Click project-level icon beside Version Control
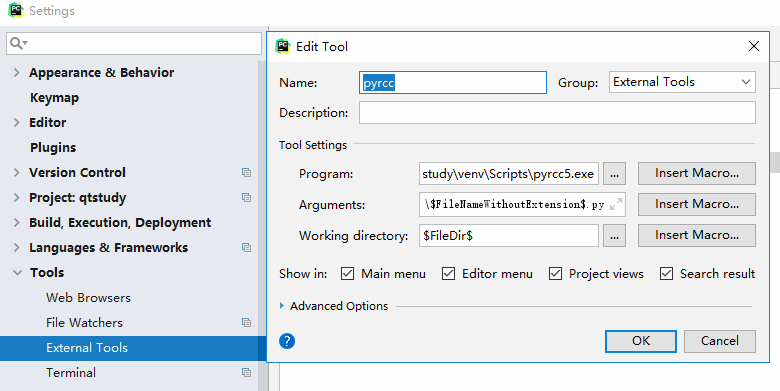Screen dimensions: 780x391 [246, 173]
